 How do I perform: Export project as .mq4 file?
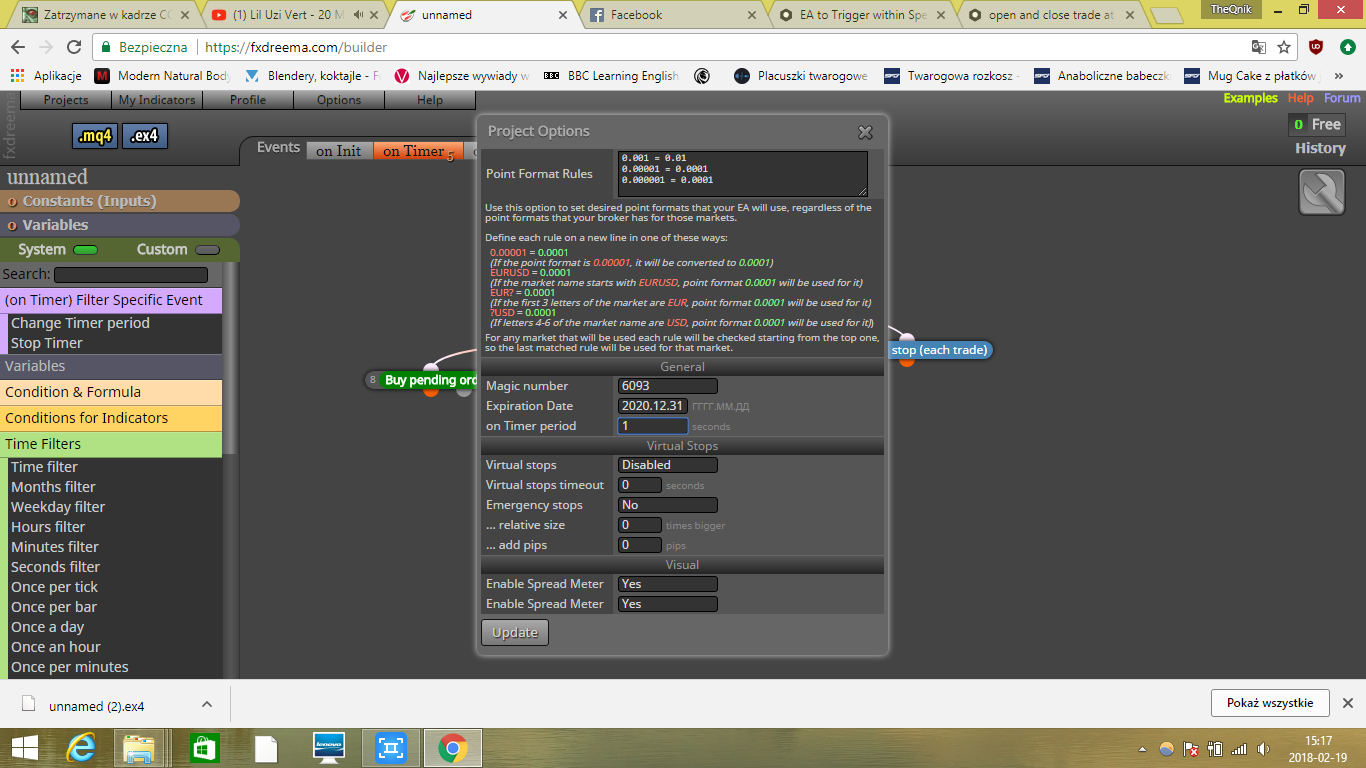pyautogui.click(x=96, y=137)
